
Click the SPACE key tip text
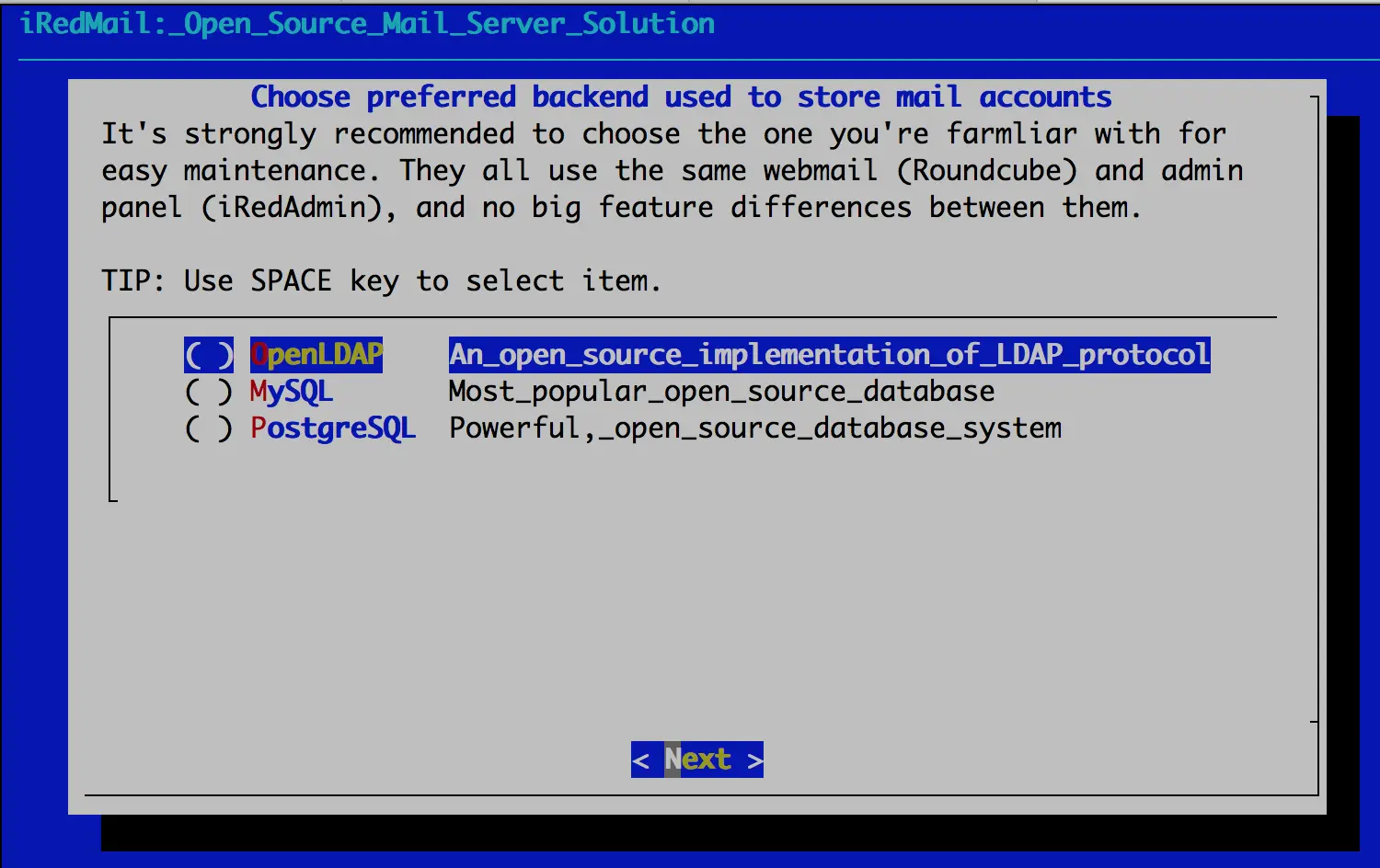(381, 280)
